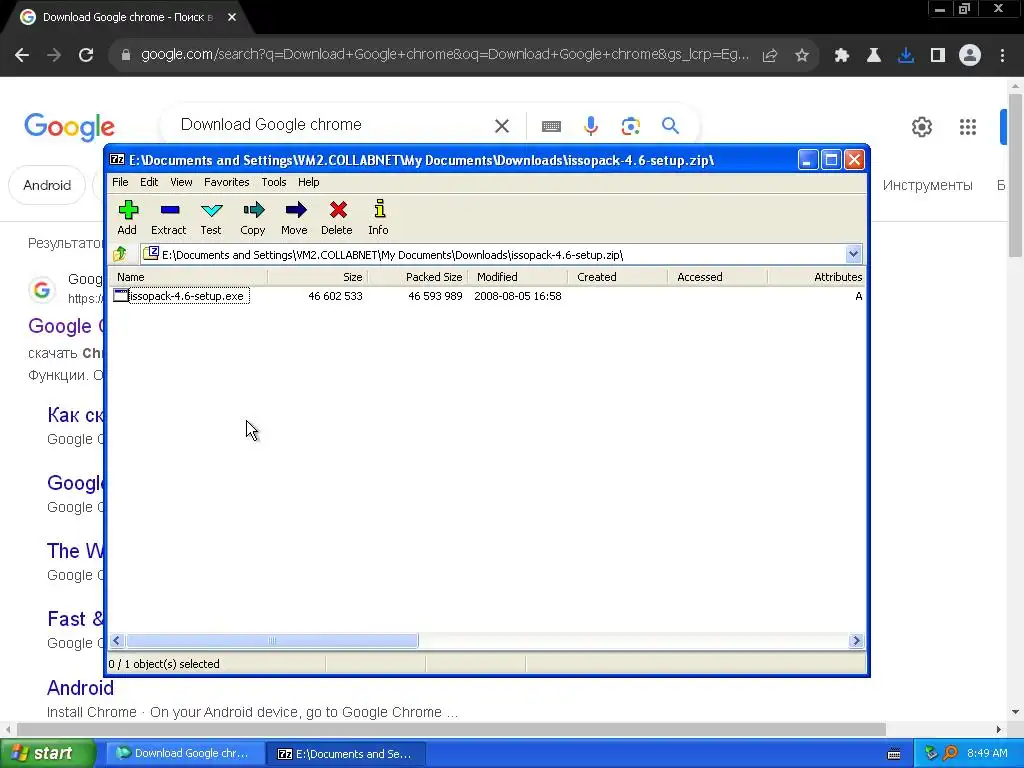Go up one folder level in 7-Zip

tap(120, 254)
